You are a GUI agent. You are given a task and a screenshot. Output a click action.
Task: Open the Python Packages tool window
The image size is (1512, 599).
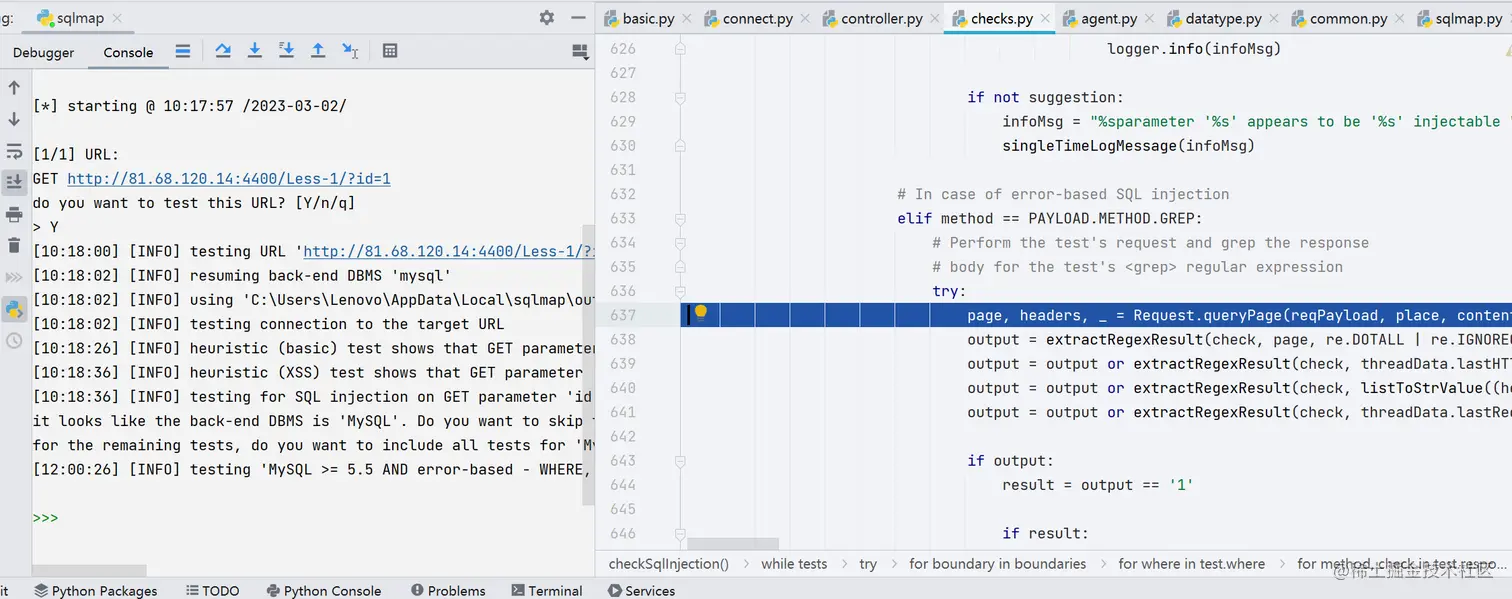(95, 590)
